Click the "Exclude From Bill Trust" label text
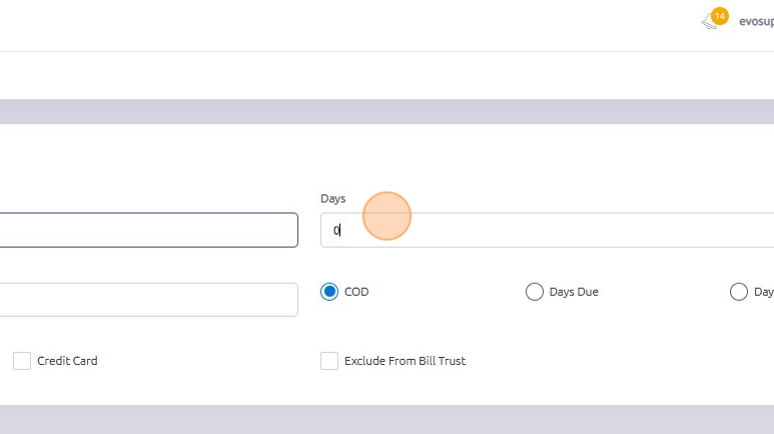Viewport: 774px width, 434px height. point(405,361)
